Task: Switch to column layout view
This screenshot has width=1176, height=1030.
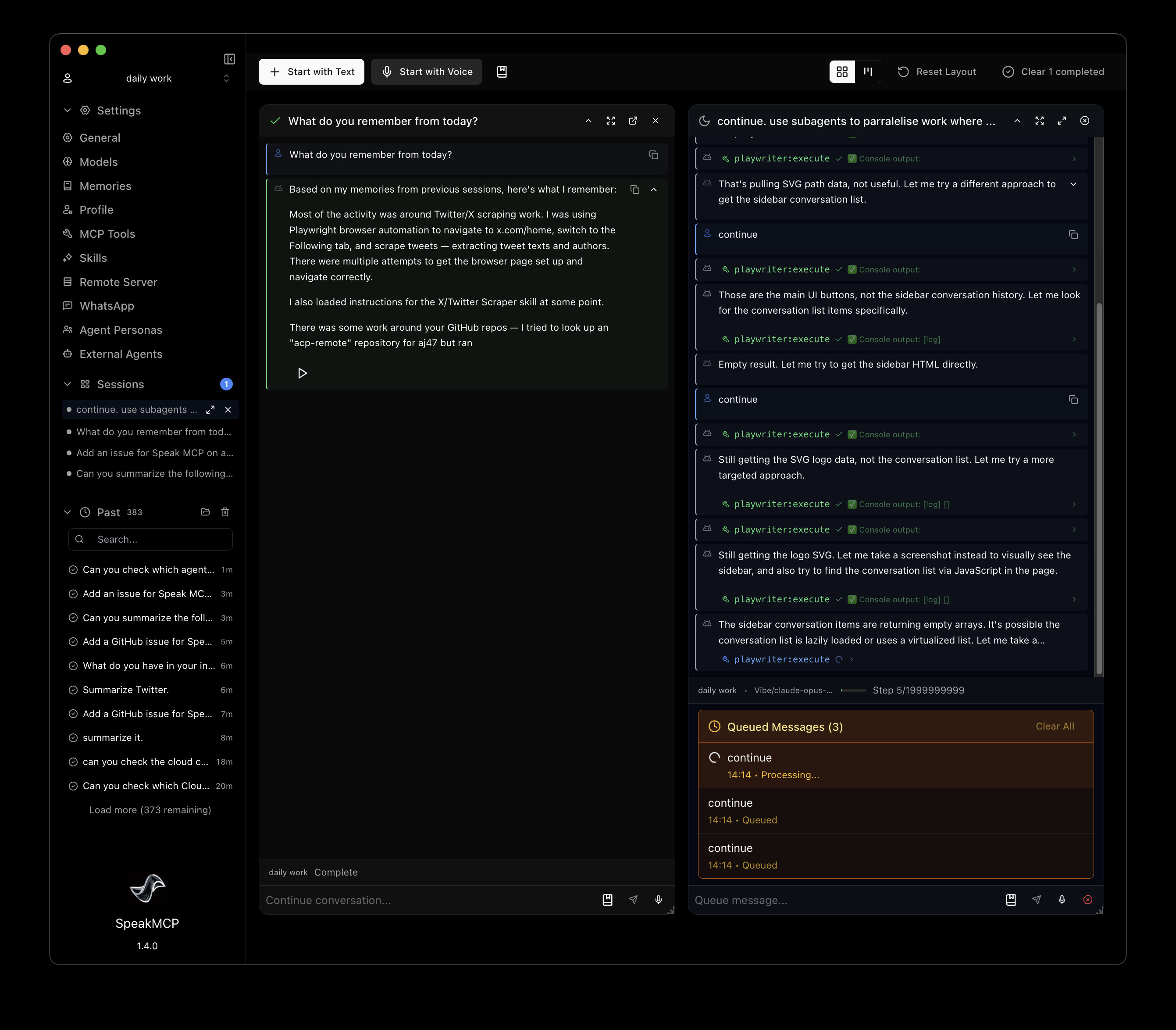Action: tap(867, 72)
